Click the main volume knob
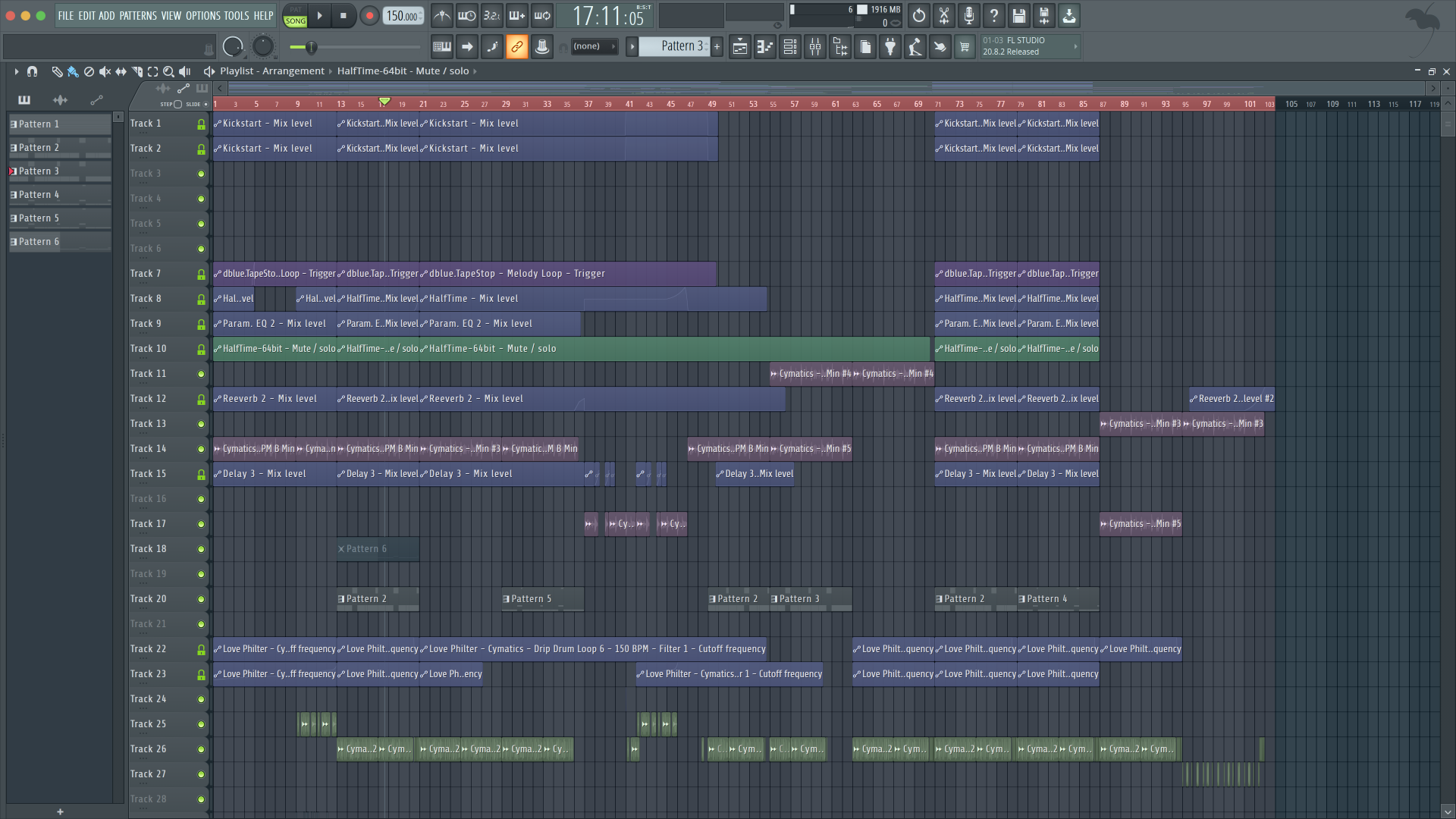The image size is (1456, 819). pos(233,47)
